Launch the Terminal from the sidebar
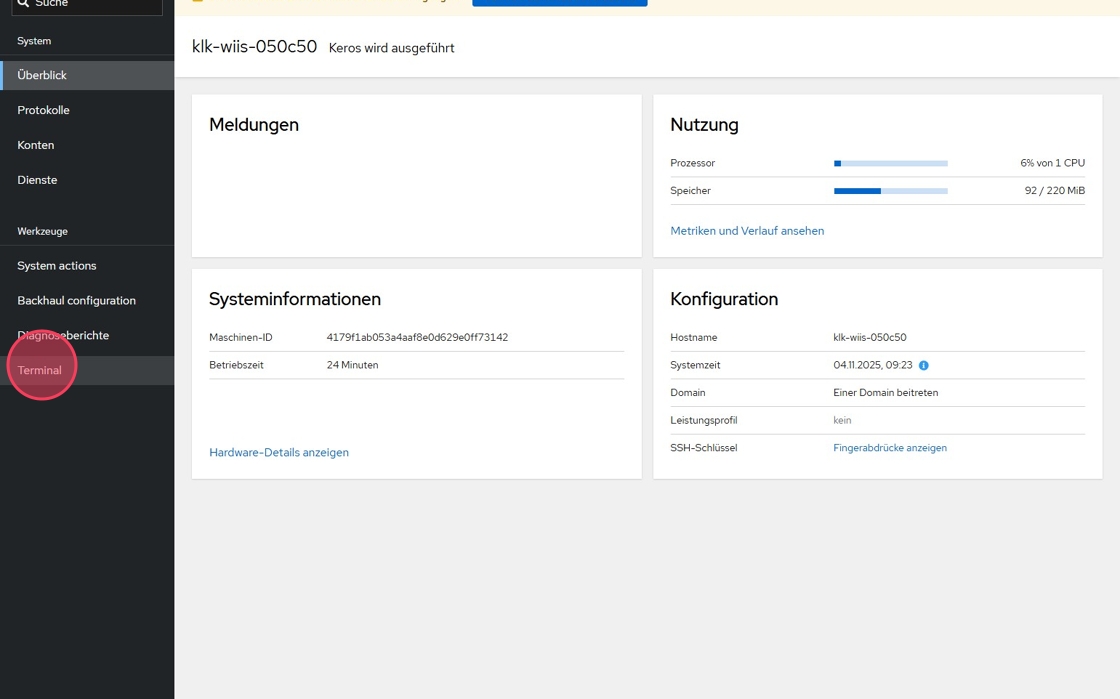This screenshot has height=699, width=1120. (x=40, y=371)
